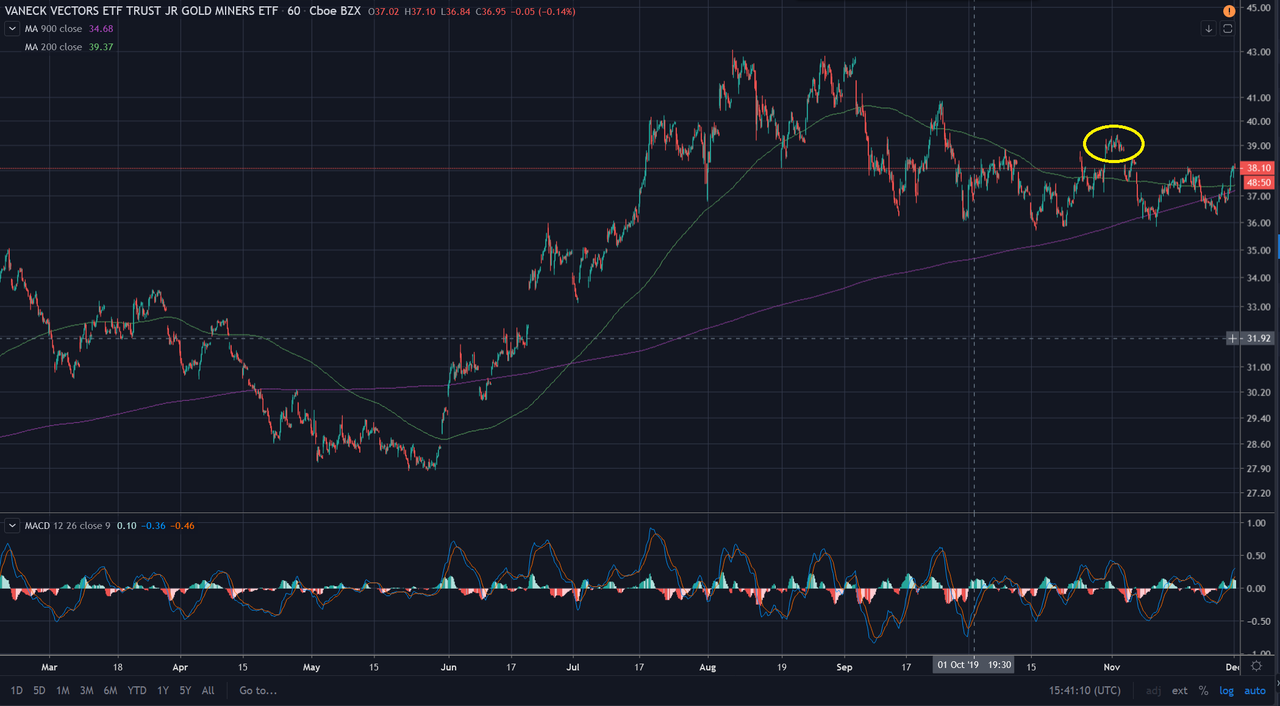Click the 1.00 MACD scale value
Screen dimensions: 1280x706
pyautogui.click(x=1255, y=522)
